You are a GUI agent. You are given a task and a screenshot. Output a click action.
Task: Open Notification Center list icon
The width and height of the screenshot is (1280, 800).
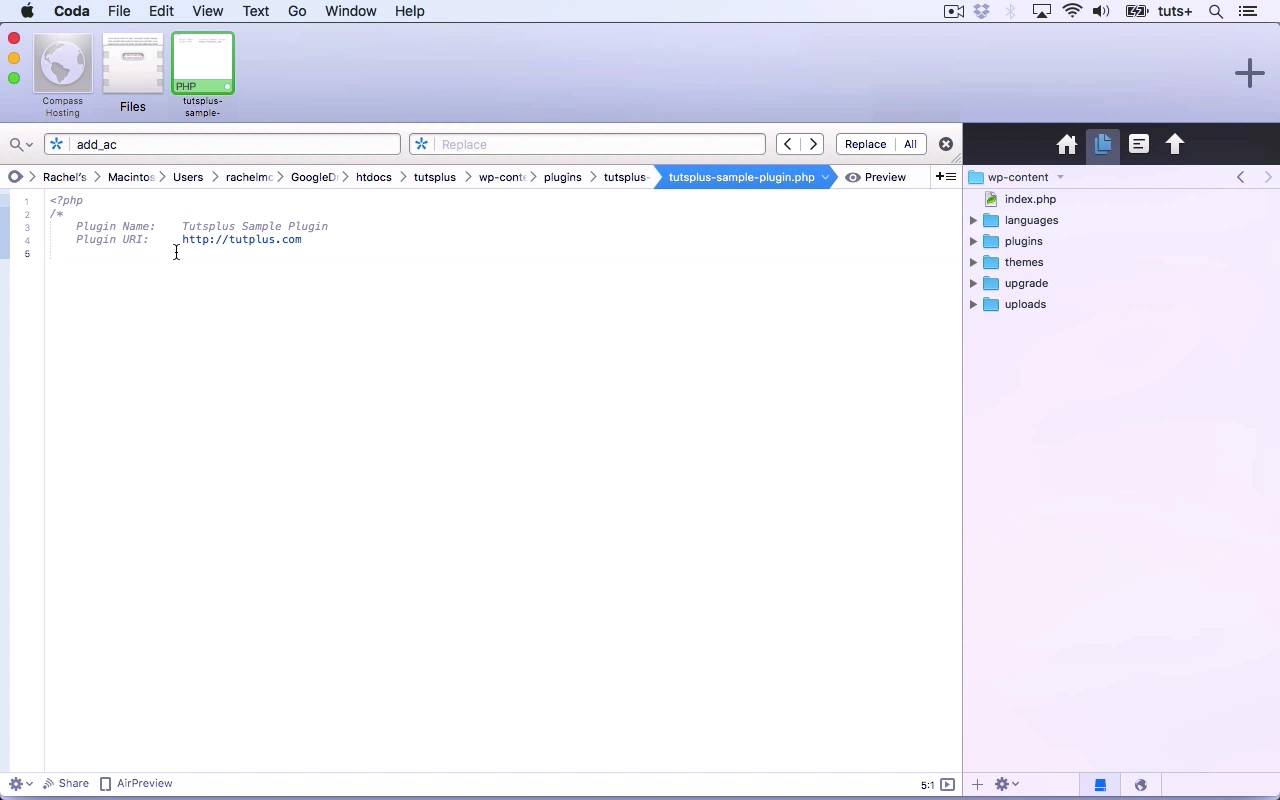pos(1247,11)
